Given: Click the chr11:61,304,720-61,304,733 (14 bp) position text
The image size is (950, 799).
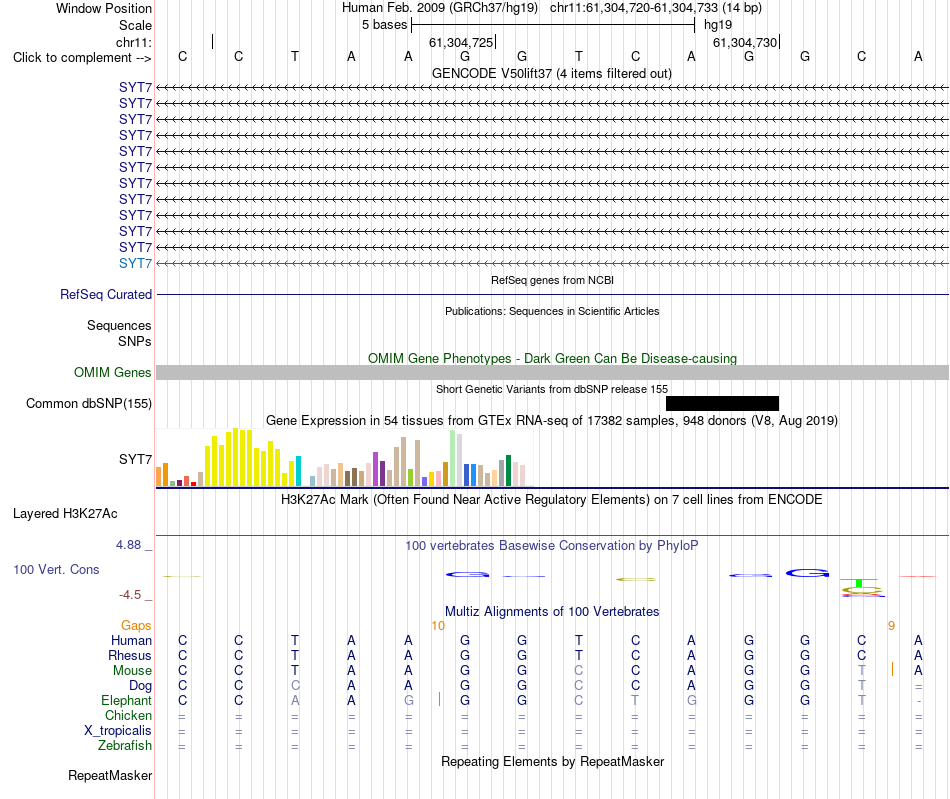Looking at the screenshot, I should (x=656, y=8).
